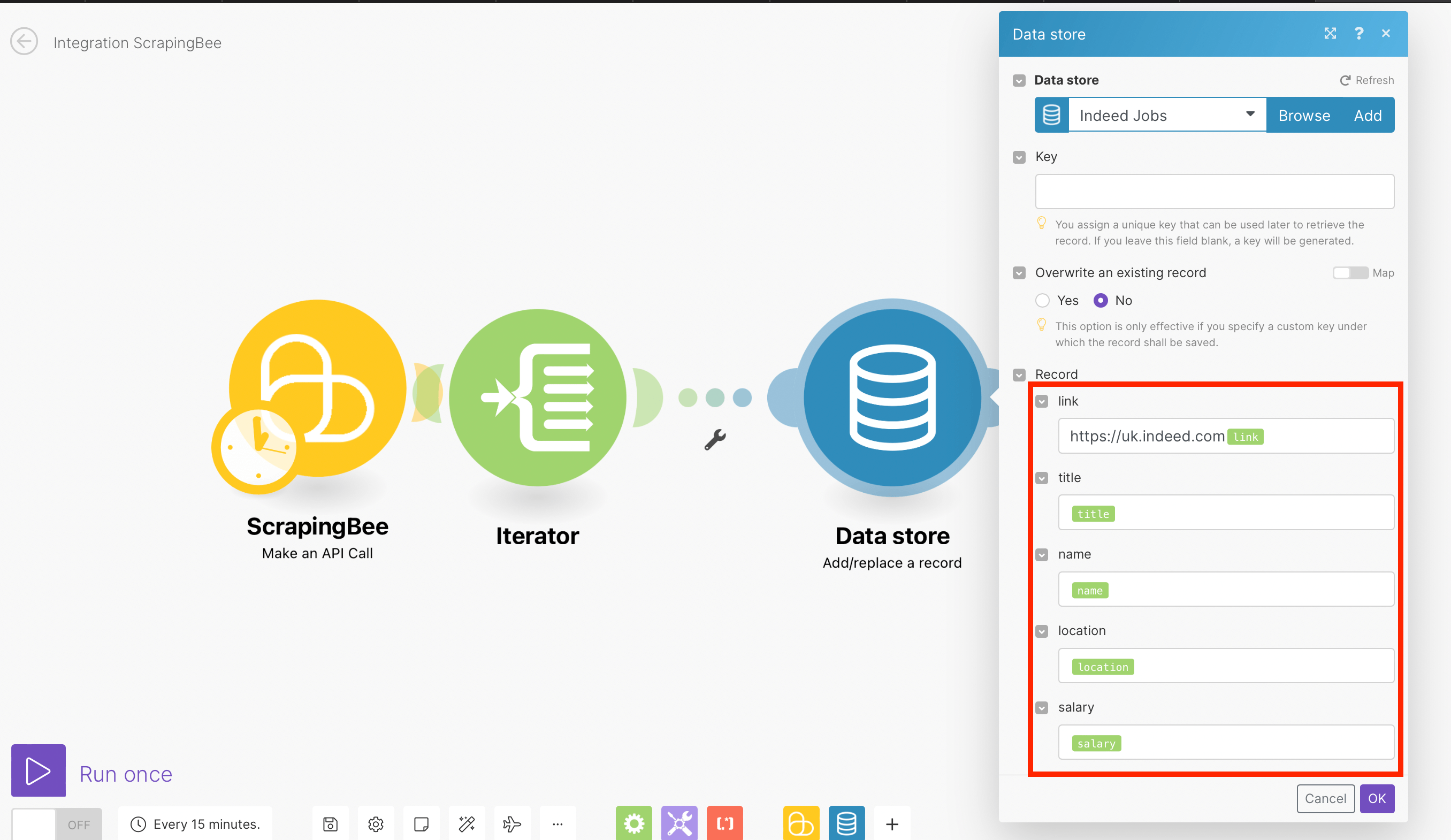Open scenario settings gear icon

376,824
